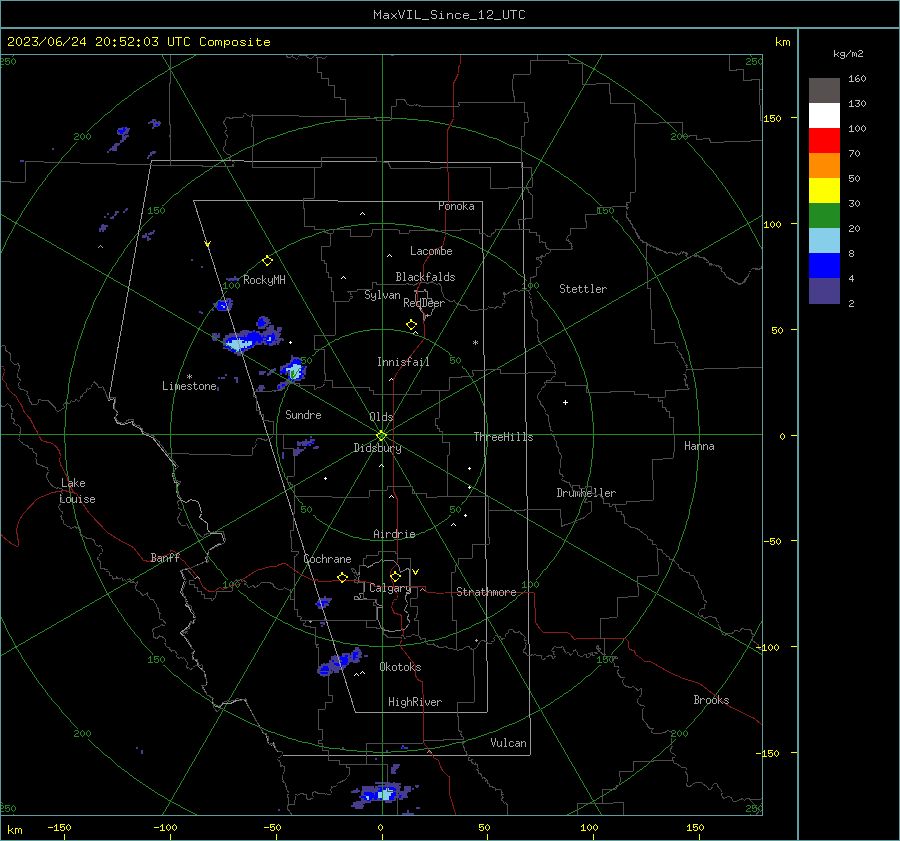Click the Stettler town label
Image resolution: width=900 pixels, height=841 pixels.
click(x=583, y=289)
